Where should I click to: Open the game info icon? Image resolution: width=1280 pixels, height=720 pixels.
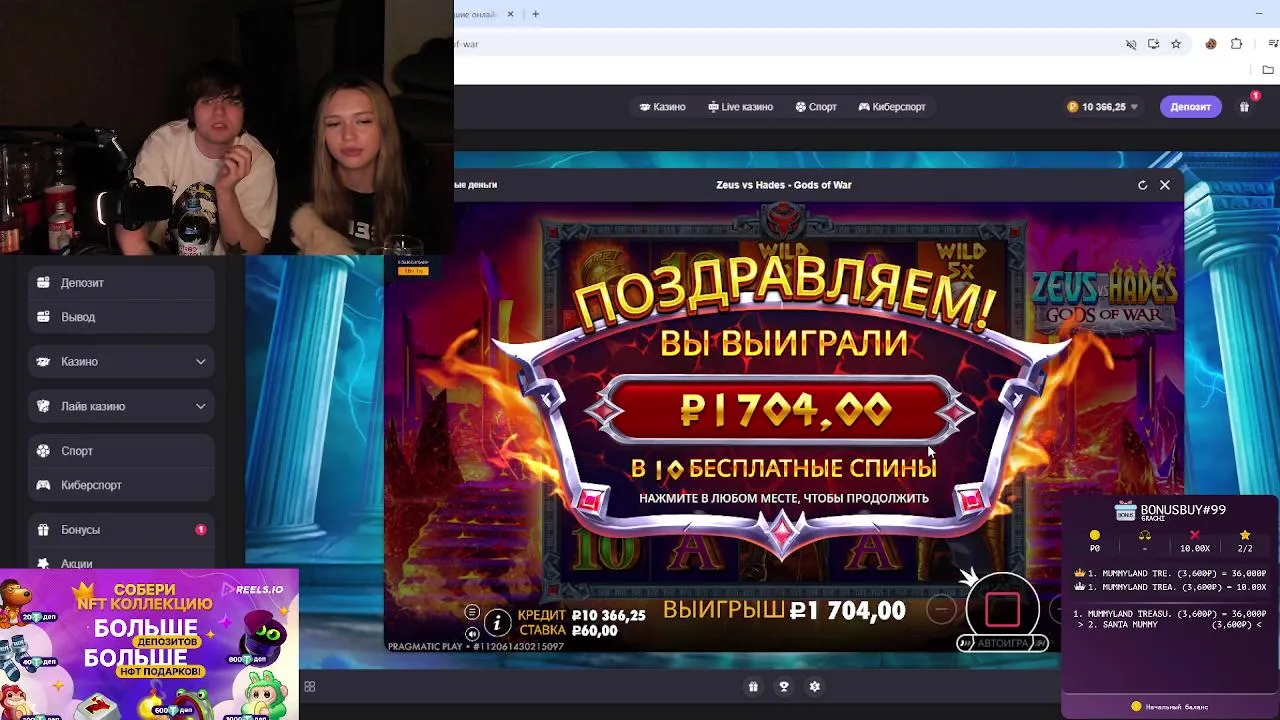click(x=497, y=623)
